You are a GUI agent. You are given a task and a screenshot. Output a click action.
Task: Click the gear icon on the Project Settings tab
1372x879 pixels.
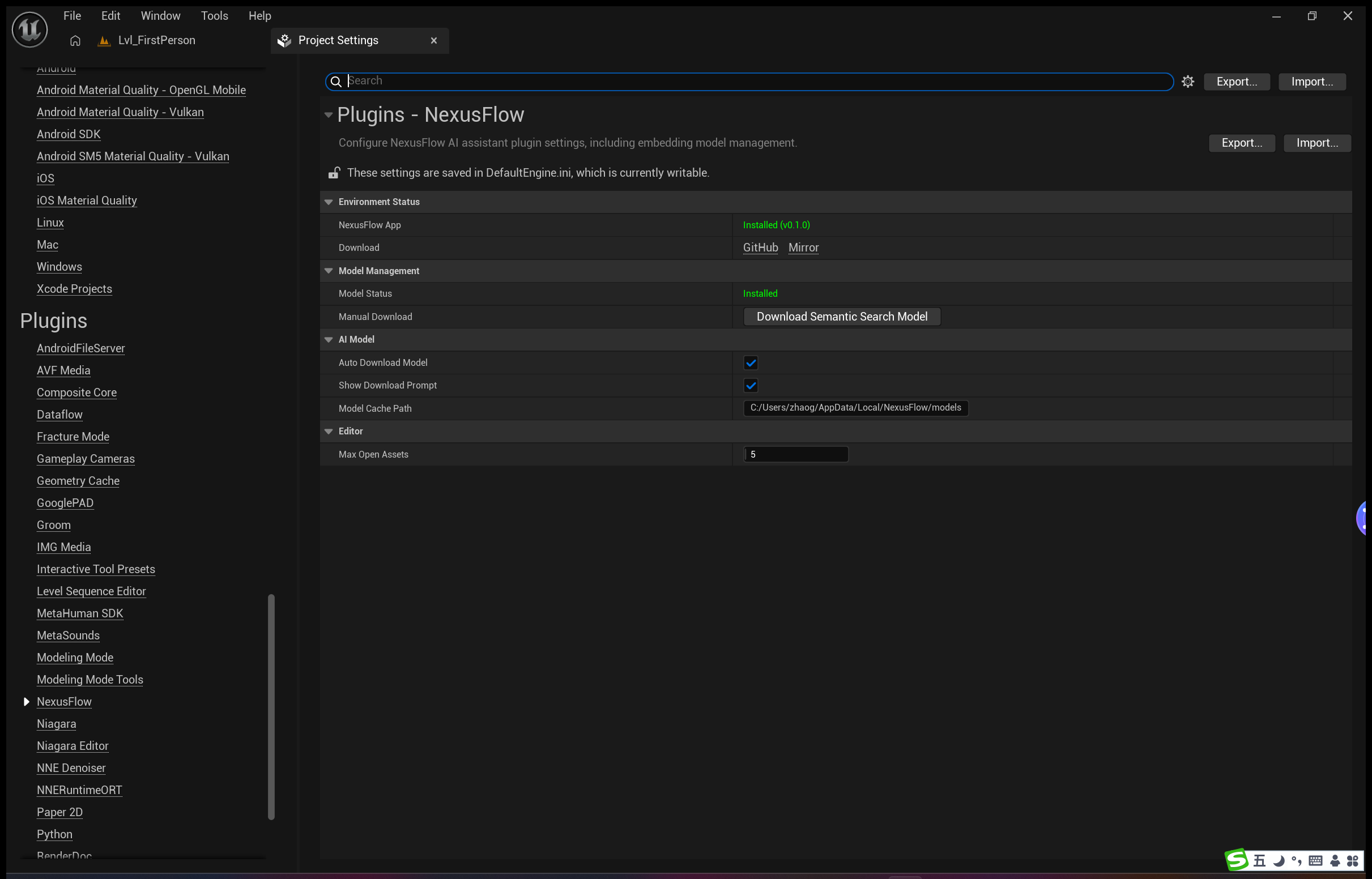284,40
